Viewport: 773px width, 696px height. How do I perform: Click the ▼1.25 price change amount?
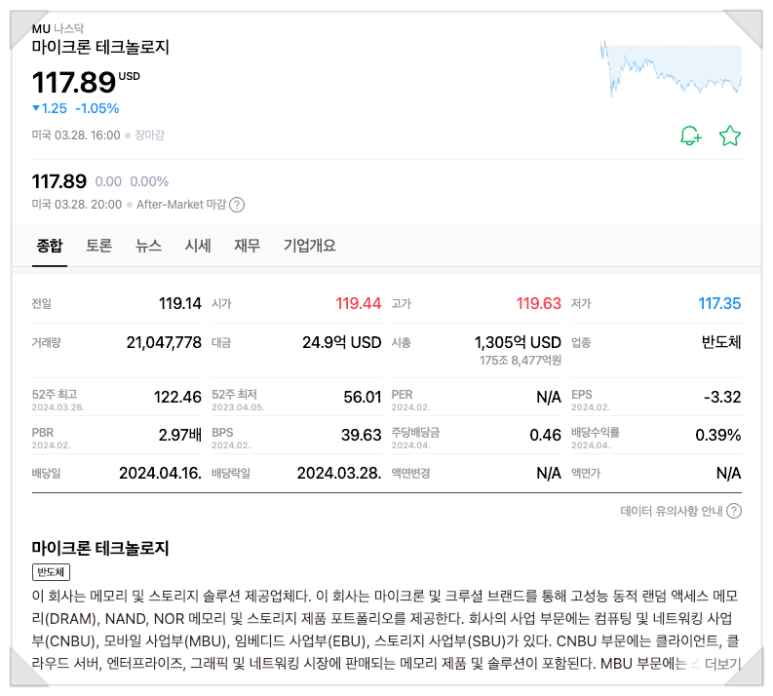pos(49,108)
